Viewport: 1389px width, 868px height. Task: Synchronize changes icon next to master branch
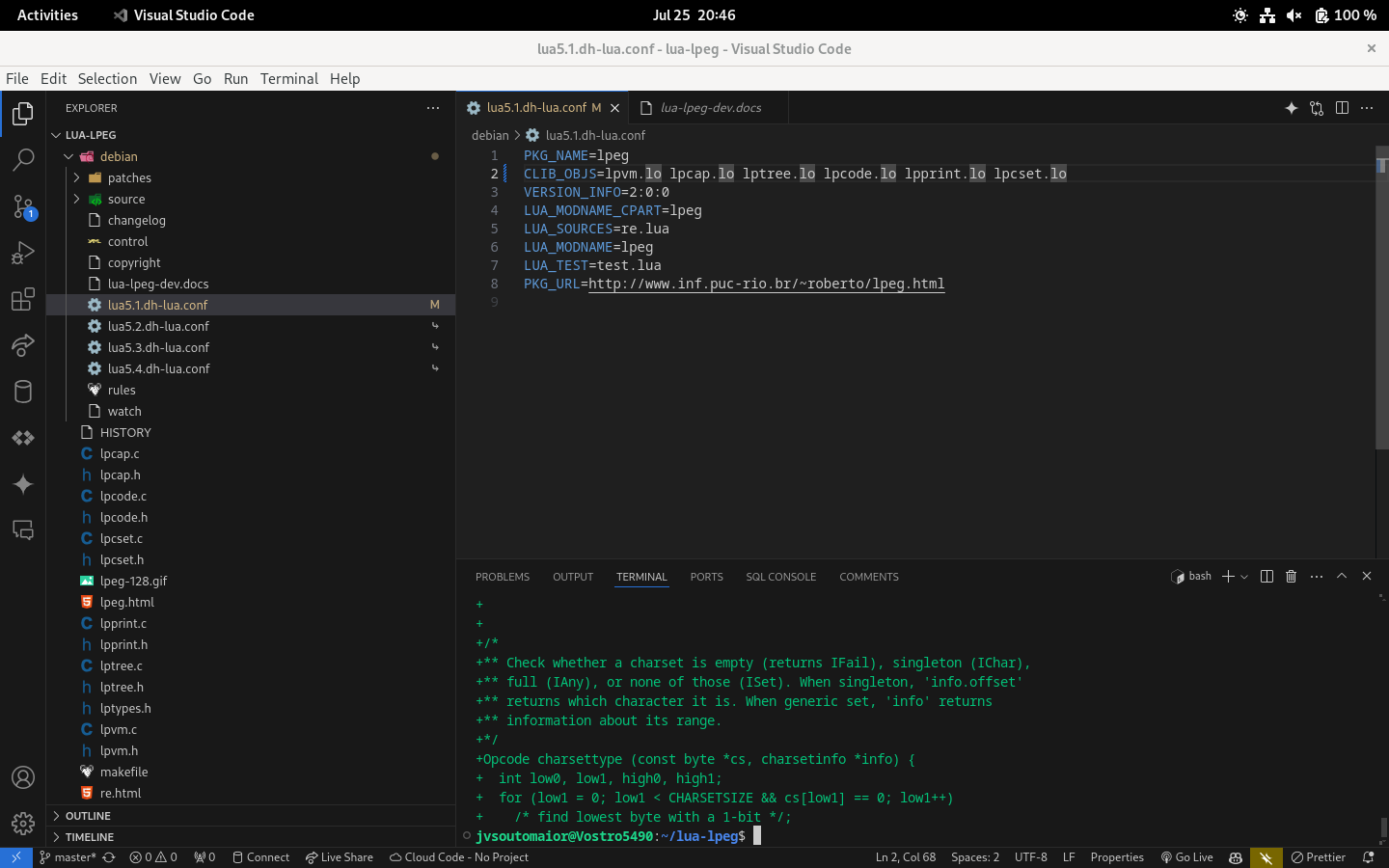pos(109,857)
